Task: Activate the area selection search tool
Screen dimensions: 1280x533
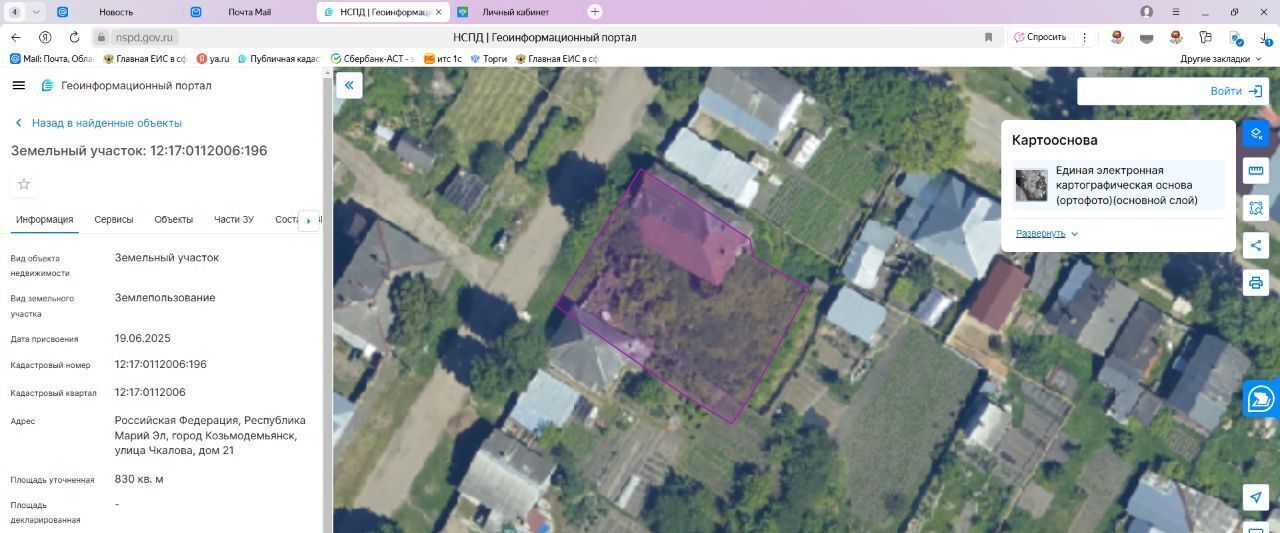Action: pyautogui.click(x=1256, y=208)
